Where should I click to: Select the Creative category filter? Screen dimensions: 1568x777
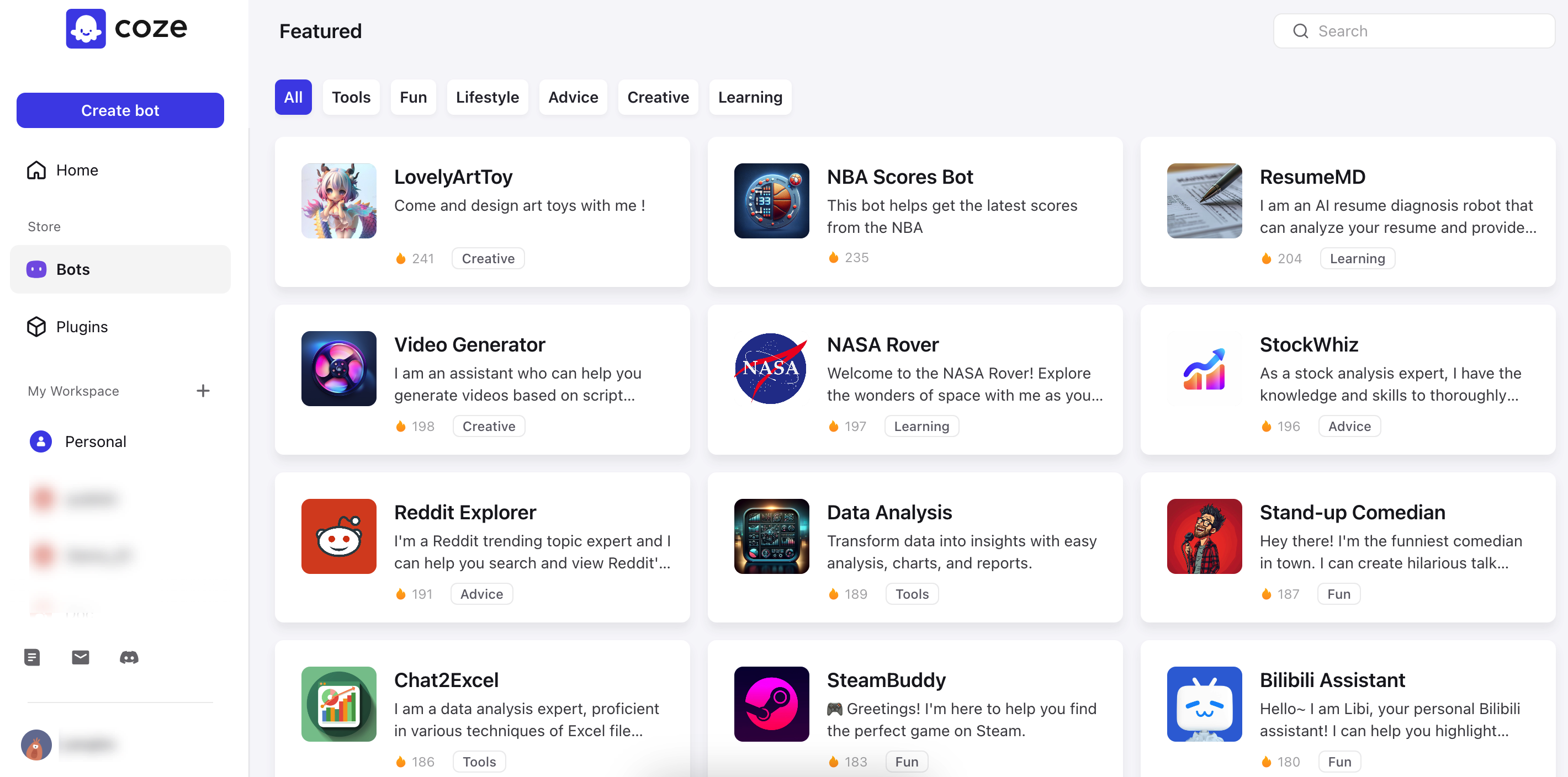click(x=658, y=97)
